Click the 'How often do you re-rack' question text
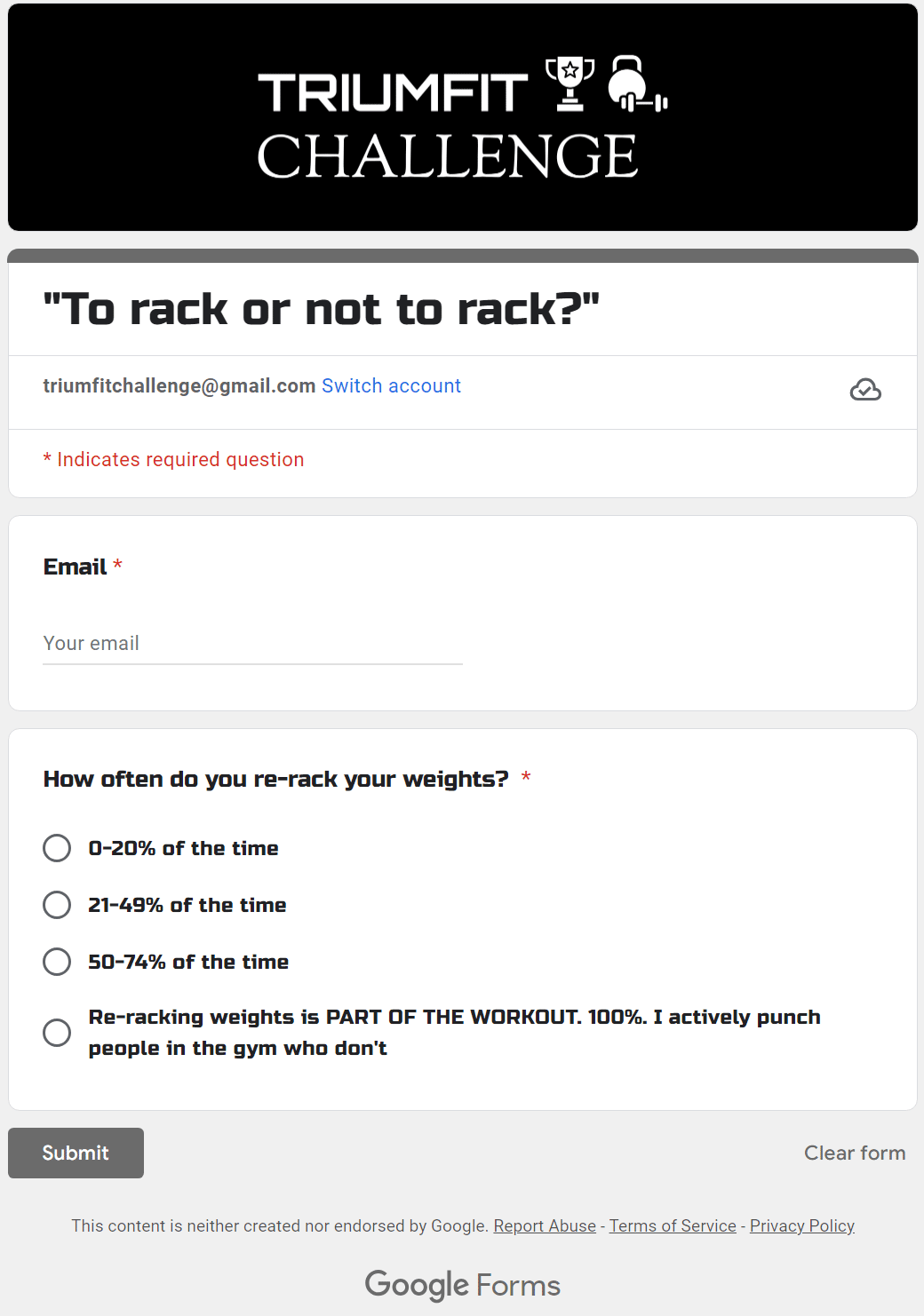This screenshot has width=924, height=1316. coord(276,779)
